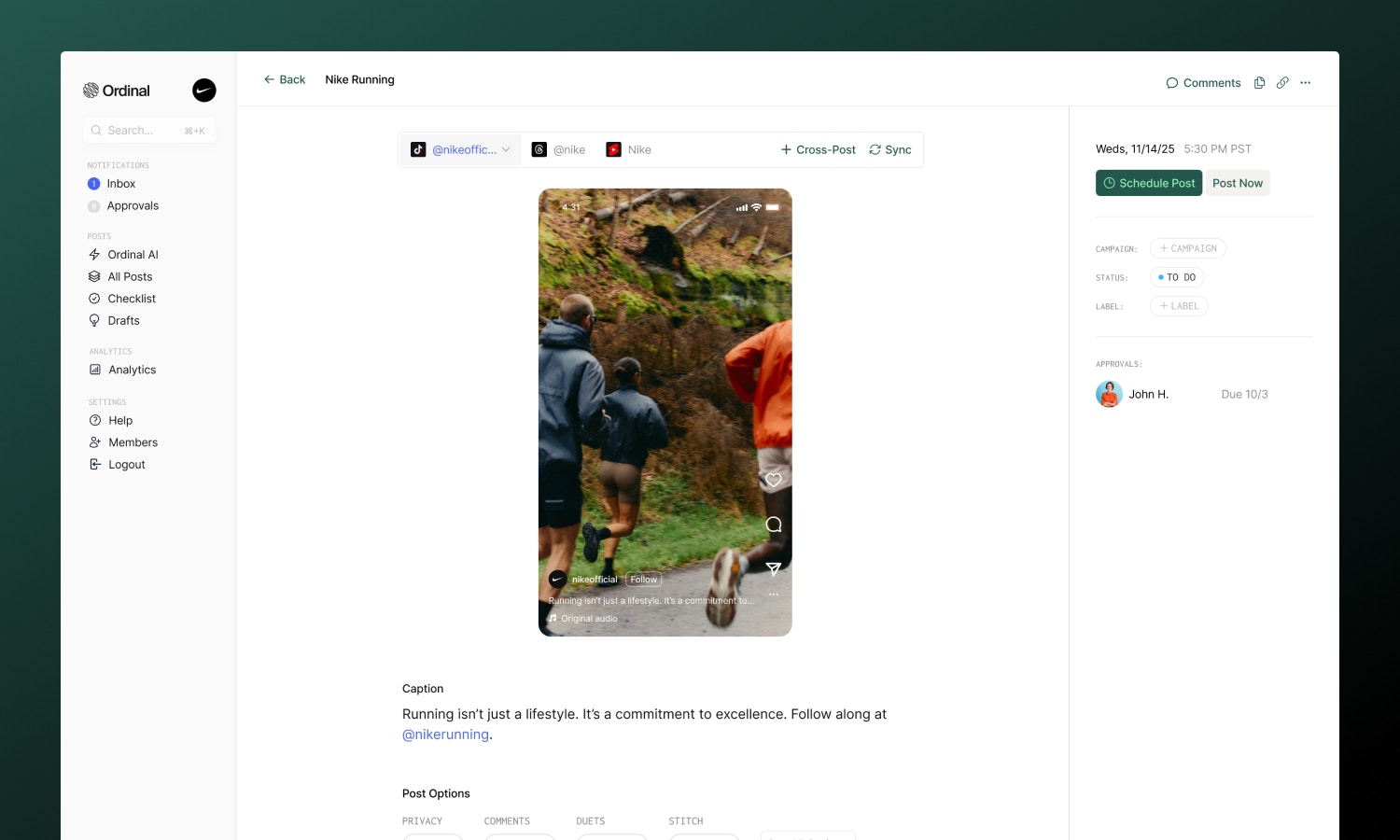Change the TO DO status

(x=1177, y=277)
